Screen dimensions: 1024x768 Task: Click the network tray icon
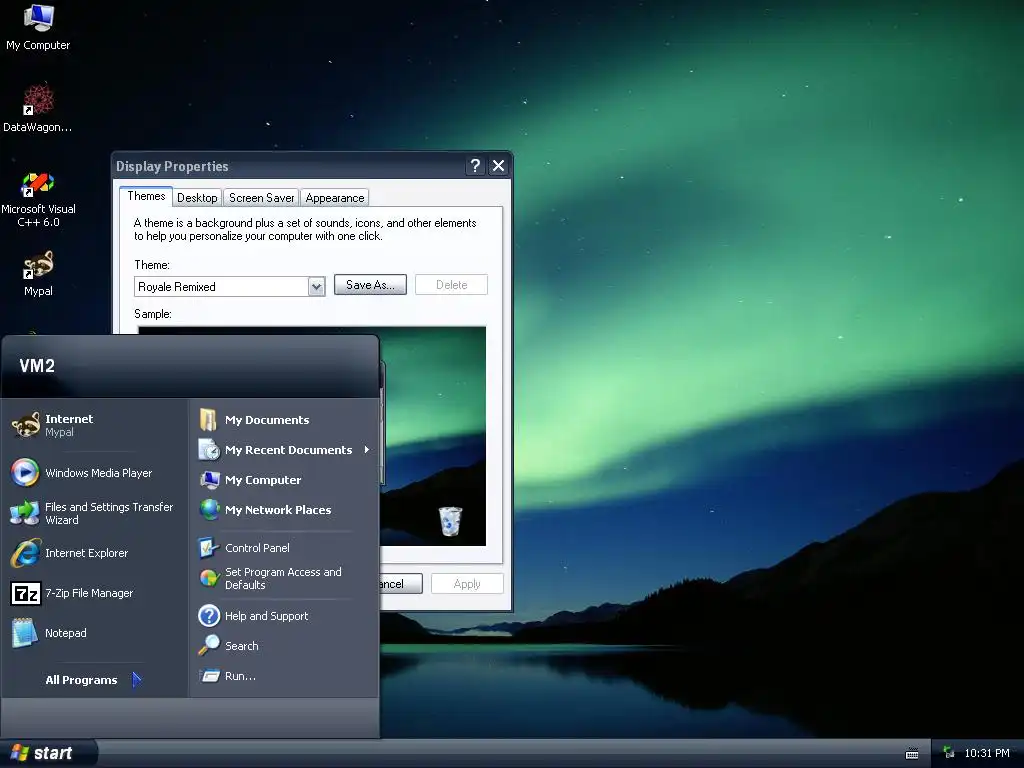pyautogui.click(x=949, y=754)
